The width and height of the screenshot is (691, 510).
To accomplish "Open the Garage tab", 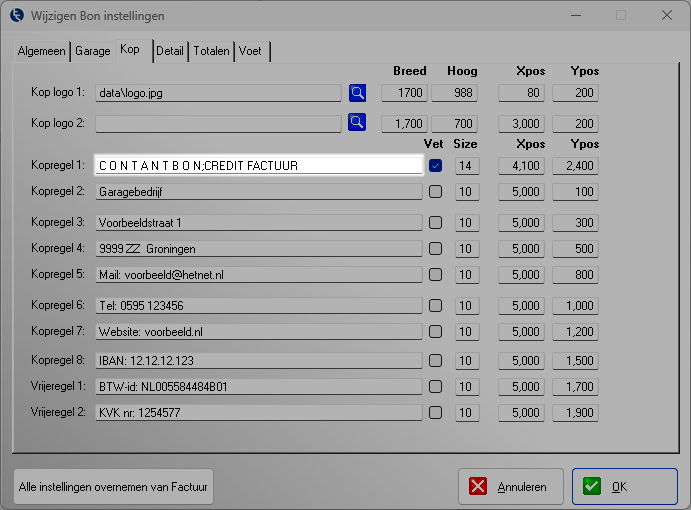I will tap(93, 51).
